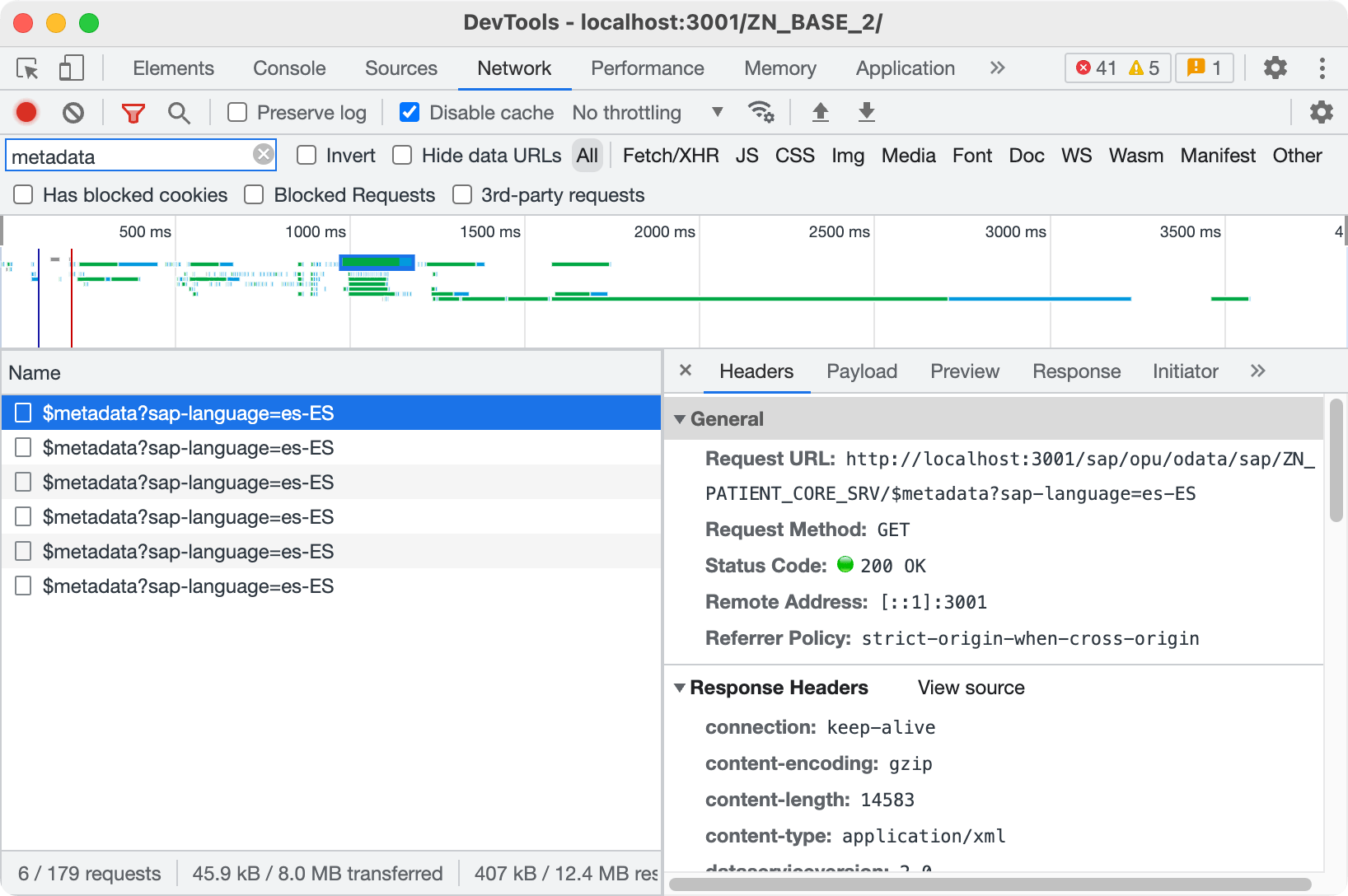1348x896 pixels.
Task: Switch to the Payload tab
Action: (x=861, y=371)
